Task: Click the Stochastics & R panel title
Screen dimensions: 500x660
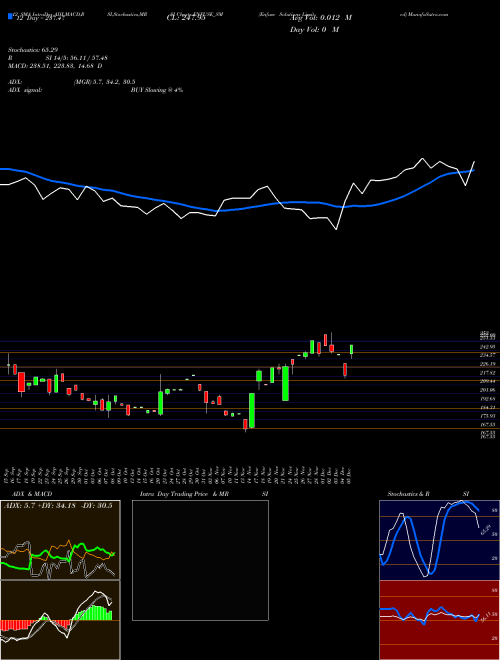Action: pyautogui.click(x=408, y=494)
